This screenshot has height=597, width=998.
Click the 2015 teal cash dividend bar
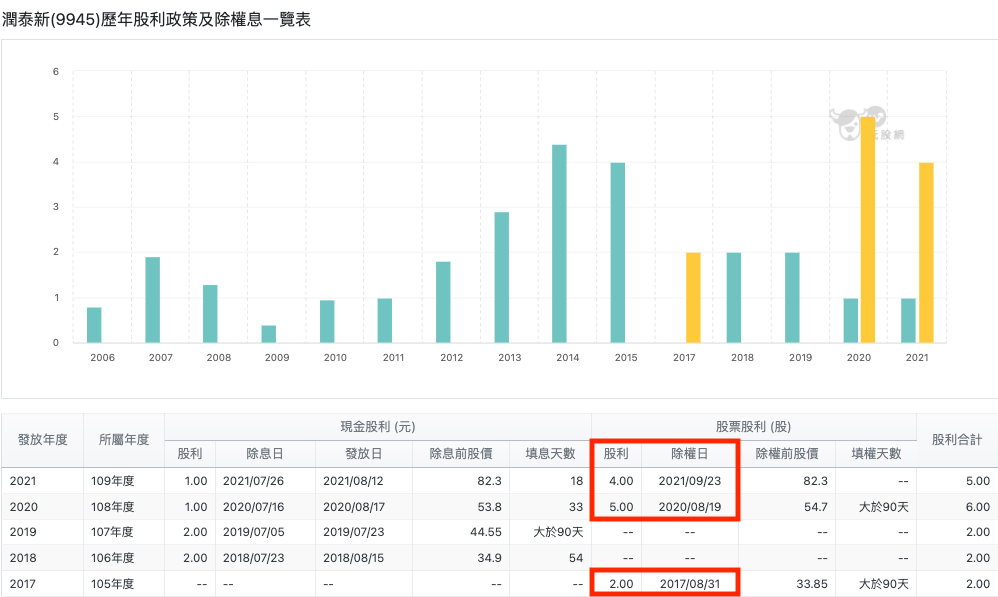(617, 253)
